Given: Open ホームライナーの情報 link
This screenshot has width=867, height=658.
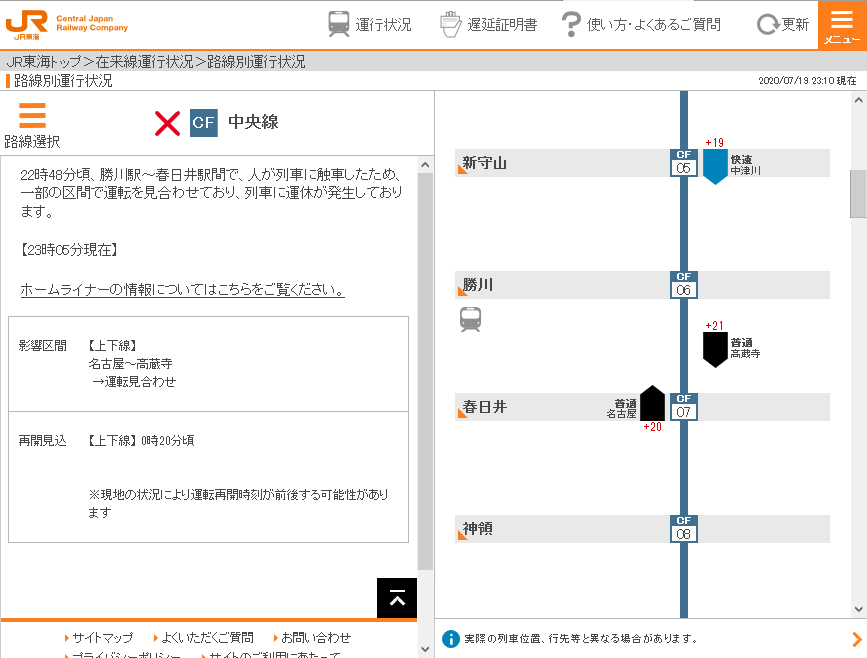Looking at the screenshot, I should (x=182, y=289).
